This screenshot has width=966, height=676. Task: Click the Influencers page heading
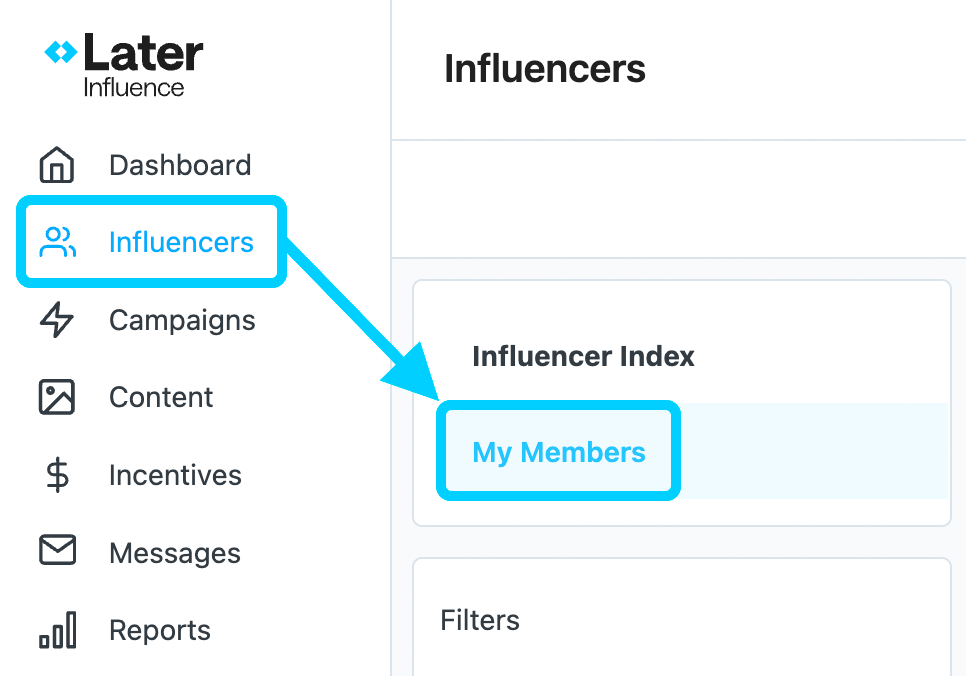pos(545,68)
